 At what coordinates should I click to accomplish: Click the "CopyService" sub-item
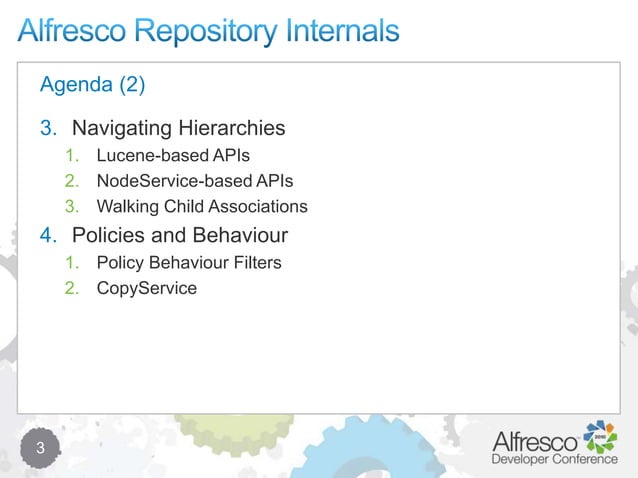pos(146,289)
